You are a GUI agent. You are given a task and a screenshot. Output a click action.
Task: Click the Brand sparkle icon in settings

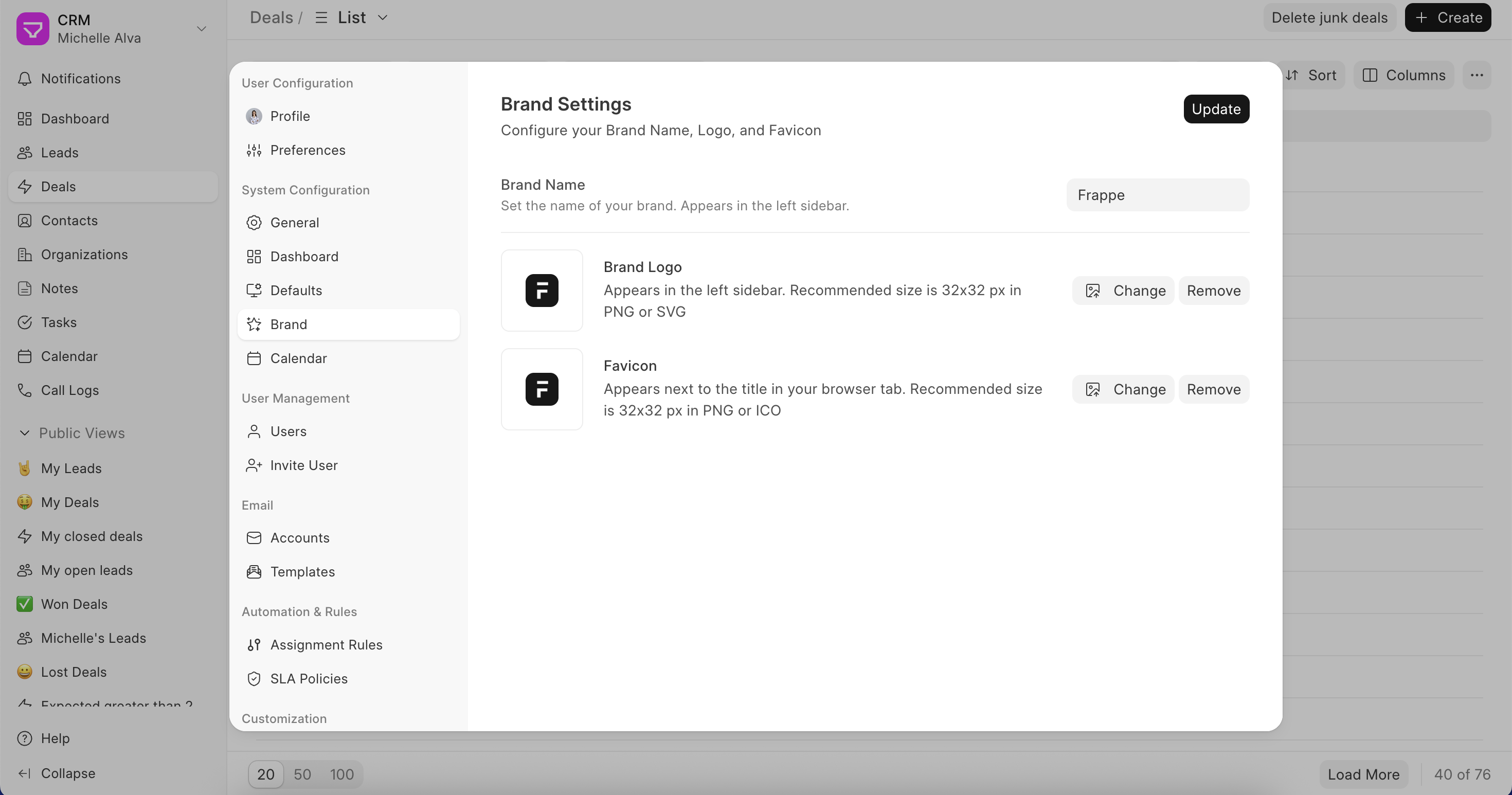click(254, 324)
